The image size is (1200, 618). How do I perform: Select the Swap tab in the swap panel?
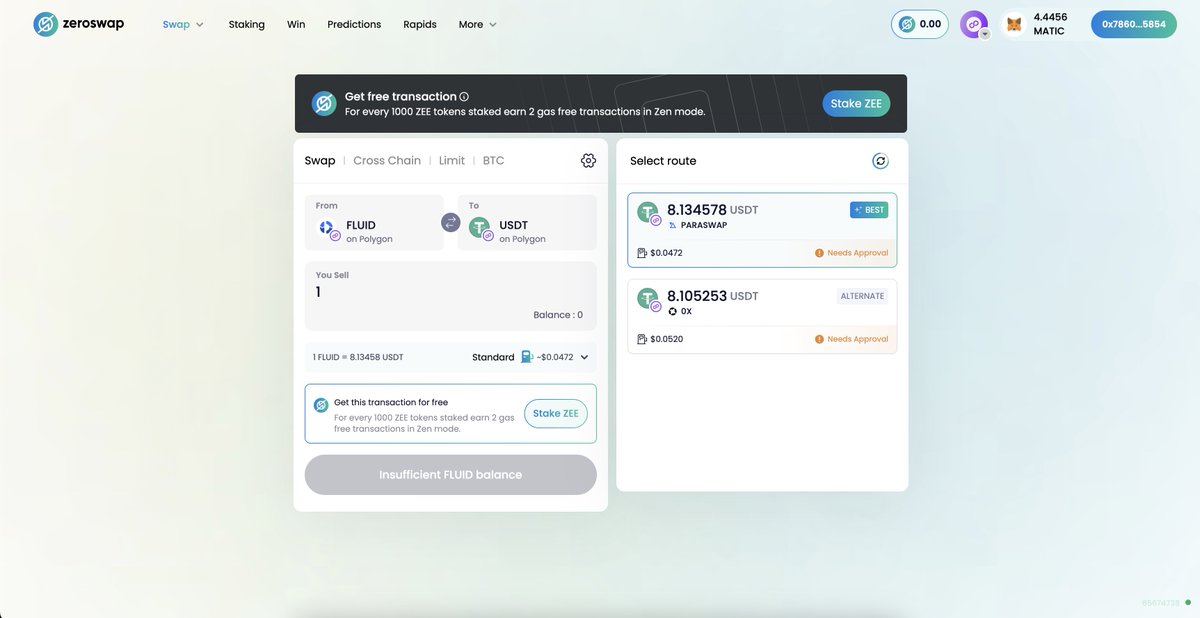320,160
